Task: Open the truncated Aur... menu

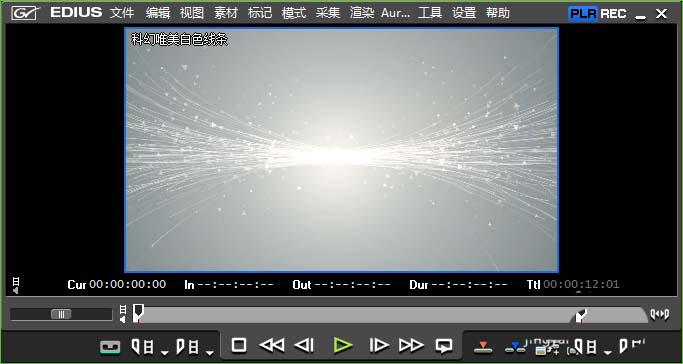Action: tap(395, 13)
